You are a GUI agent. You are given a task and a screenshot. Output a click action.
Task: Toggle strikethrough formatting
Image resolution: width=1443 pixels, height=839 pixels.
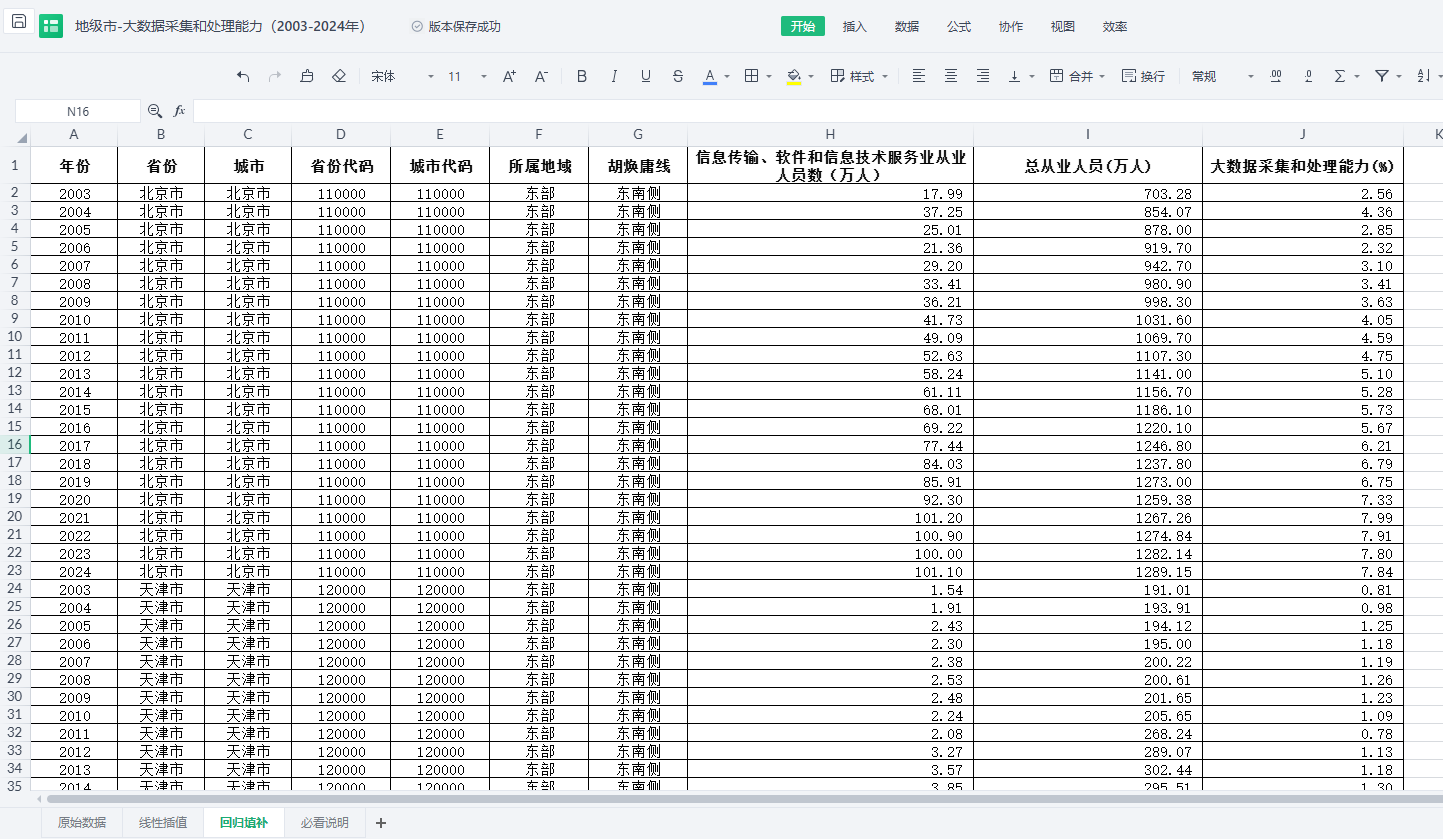678,76
